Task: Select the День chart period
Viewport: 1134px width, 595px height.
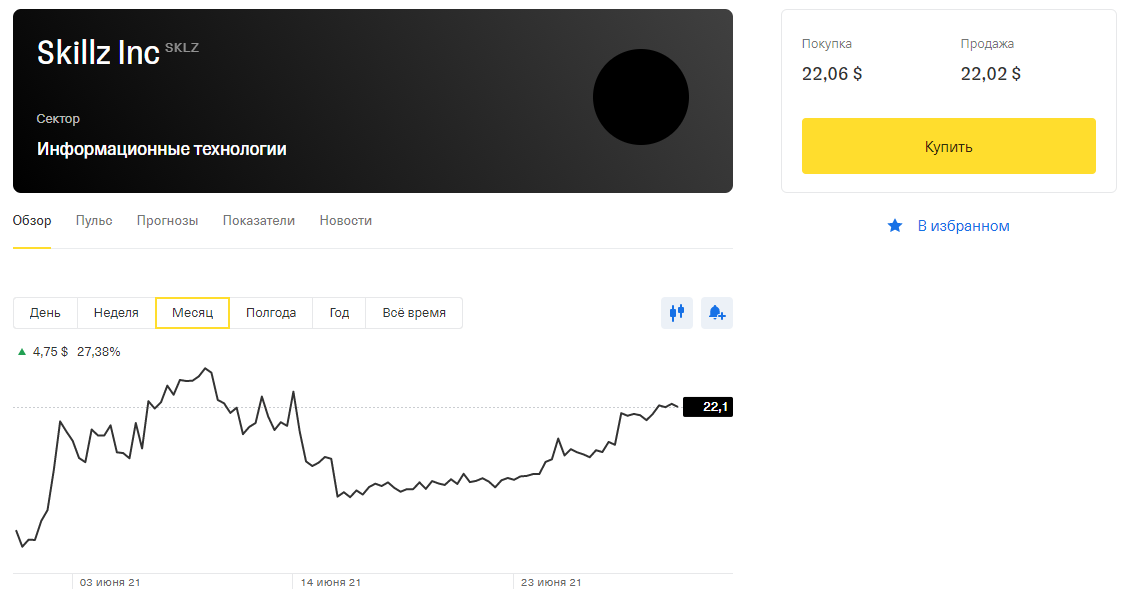Action: click(45, 313)
